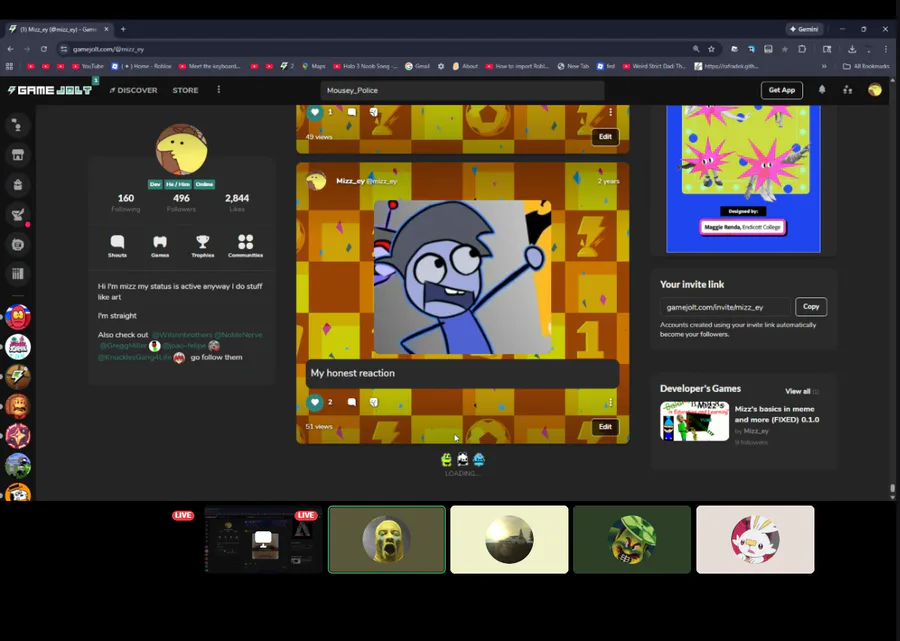This screenshot has height=641, width=900.
Task: Open a new browser tab
Action: (123, 29)
